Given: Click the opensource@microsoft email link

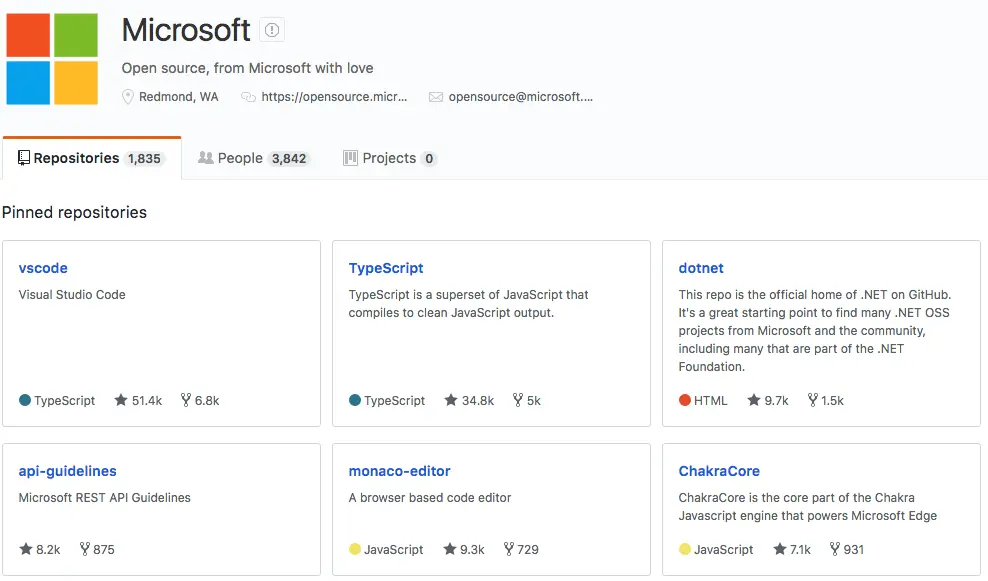Looking at the screenshot, I should [520, 97].
